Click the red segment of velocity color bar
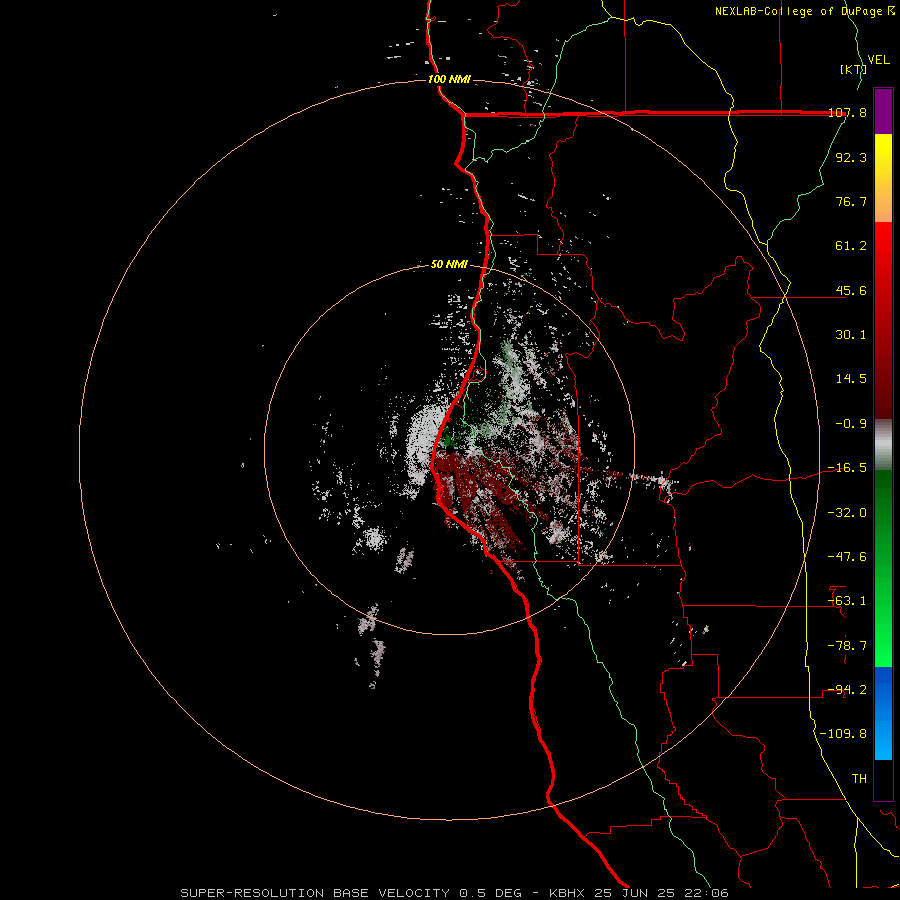 click(883, 320)
